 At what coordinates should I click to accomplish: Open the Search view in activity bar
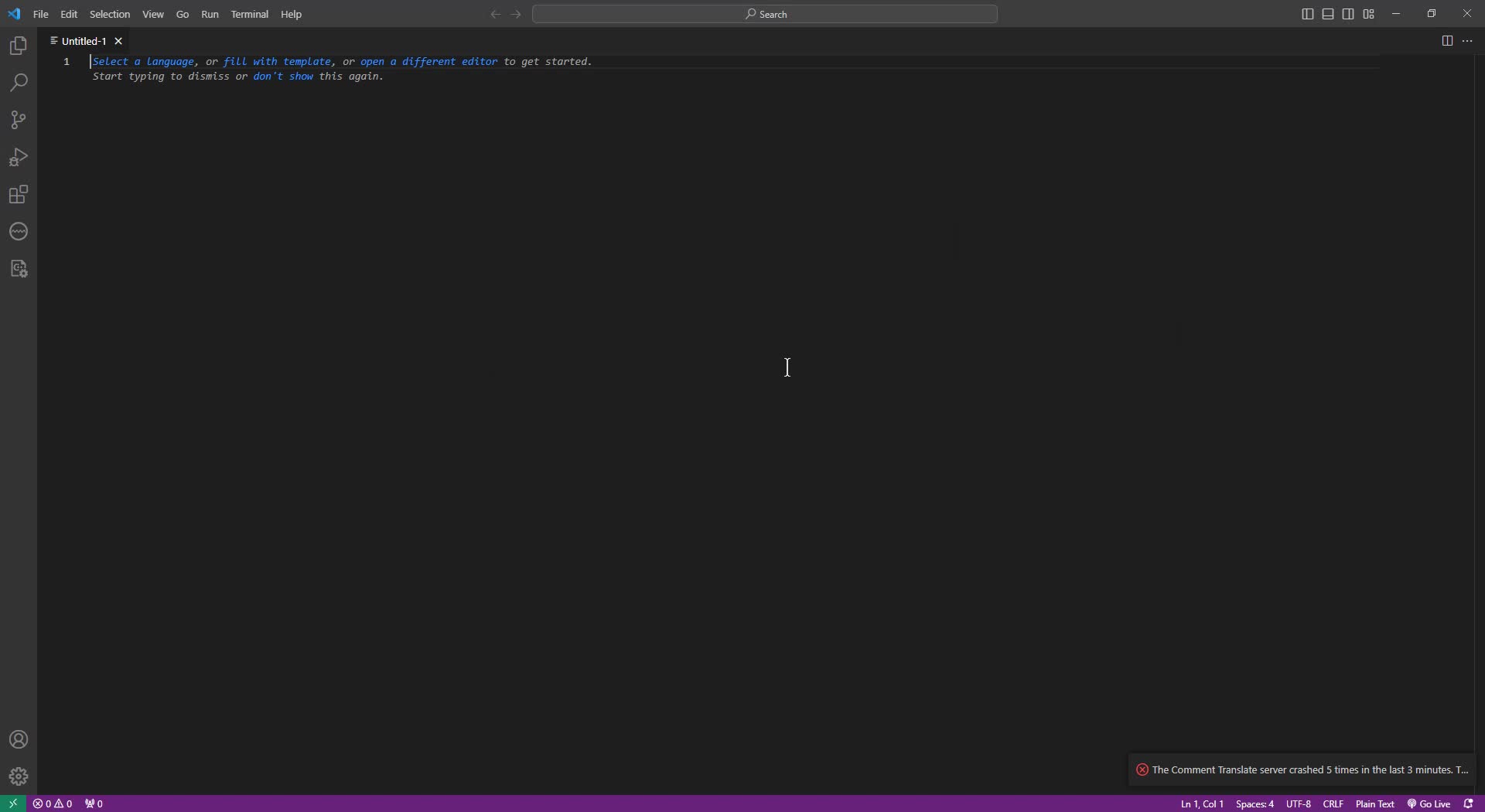[19, 84]
